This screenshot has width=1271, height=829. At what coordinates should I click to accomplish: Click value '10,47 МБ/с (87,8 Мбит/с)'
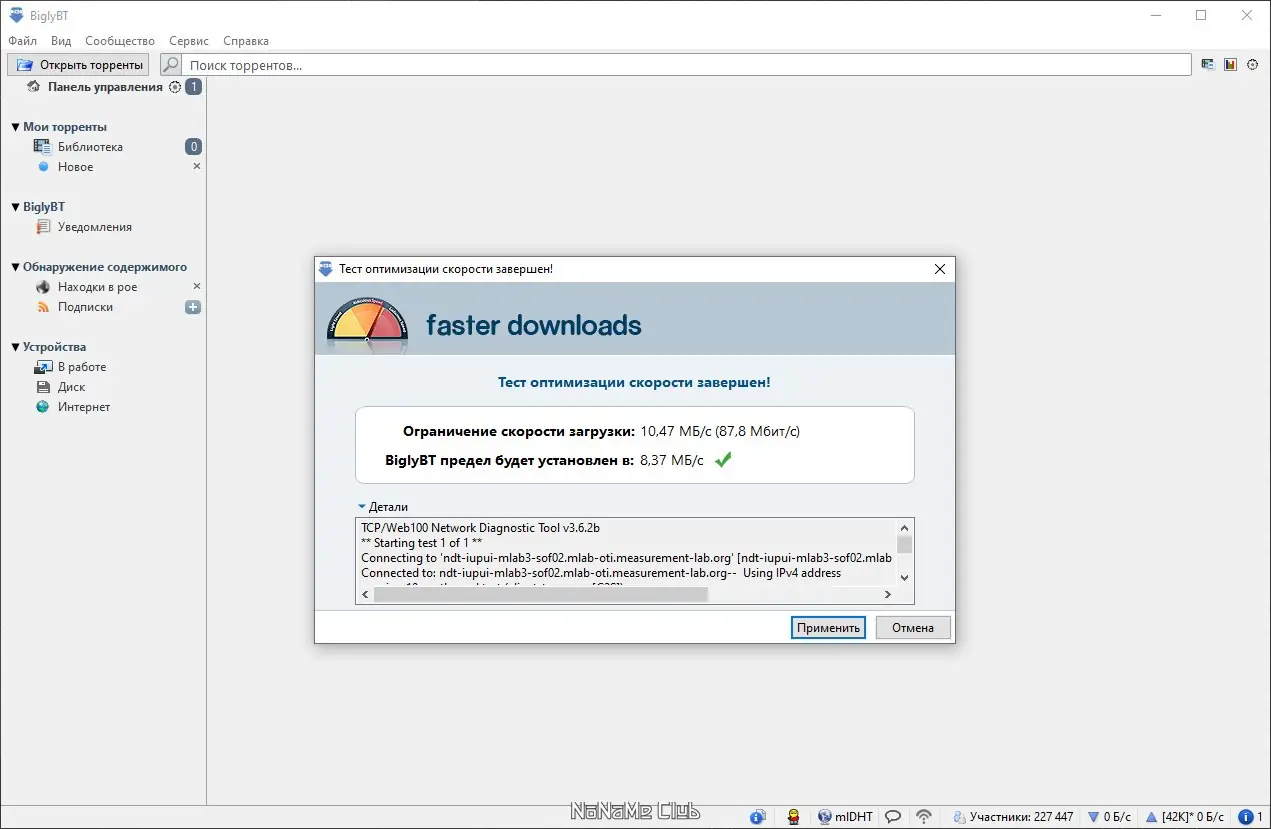tap(720, 432)
